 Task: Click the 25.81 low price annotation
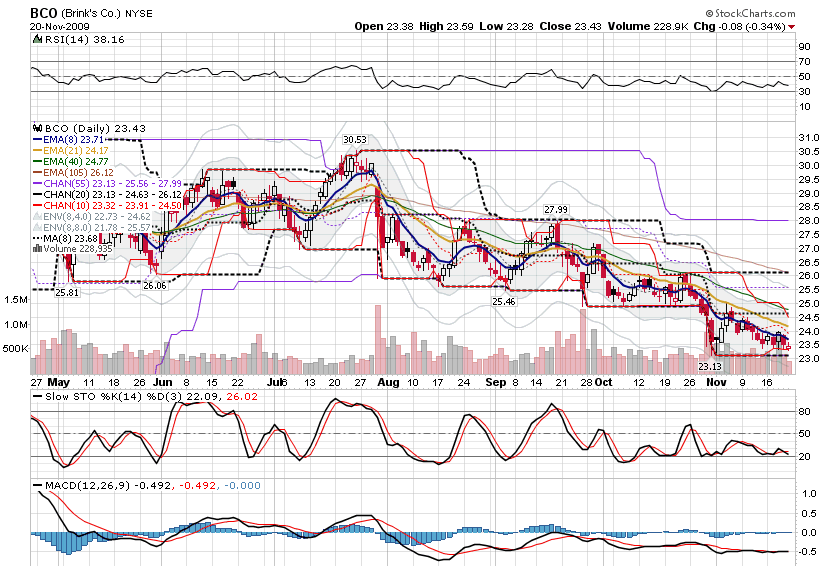(67, 293)
